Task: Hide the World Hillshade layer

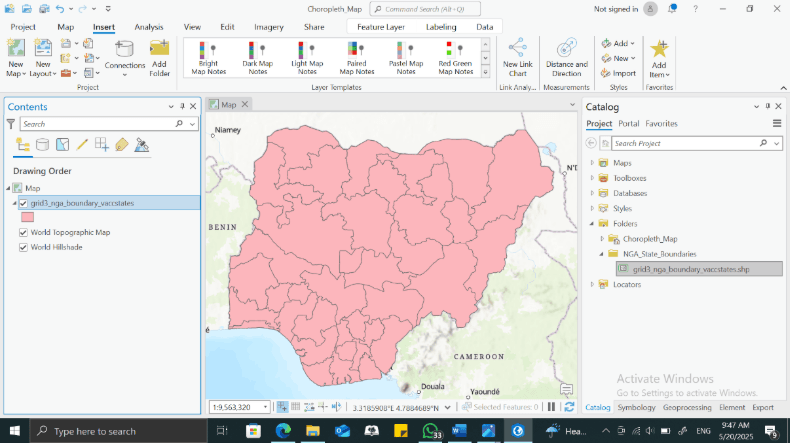Action: pos(23,247)
